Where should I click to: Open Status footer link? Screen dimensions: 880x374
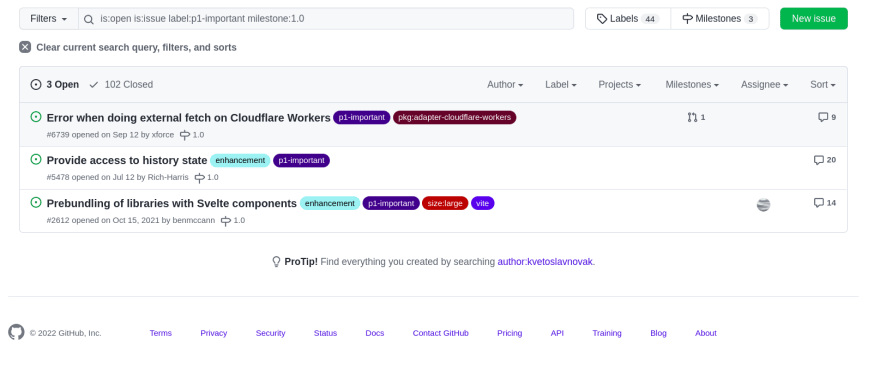(326, 333)
